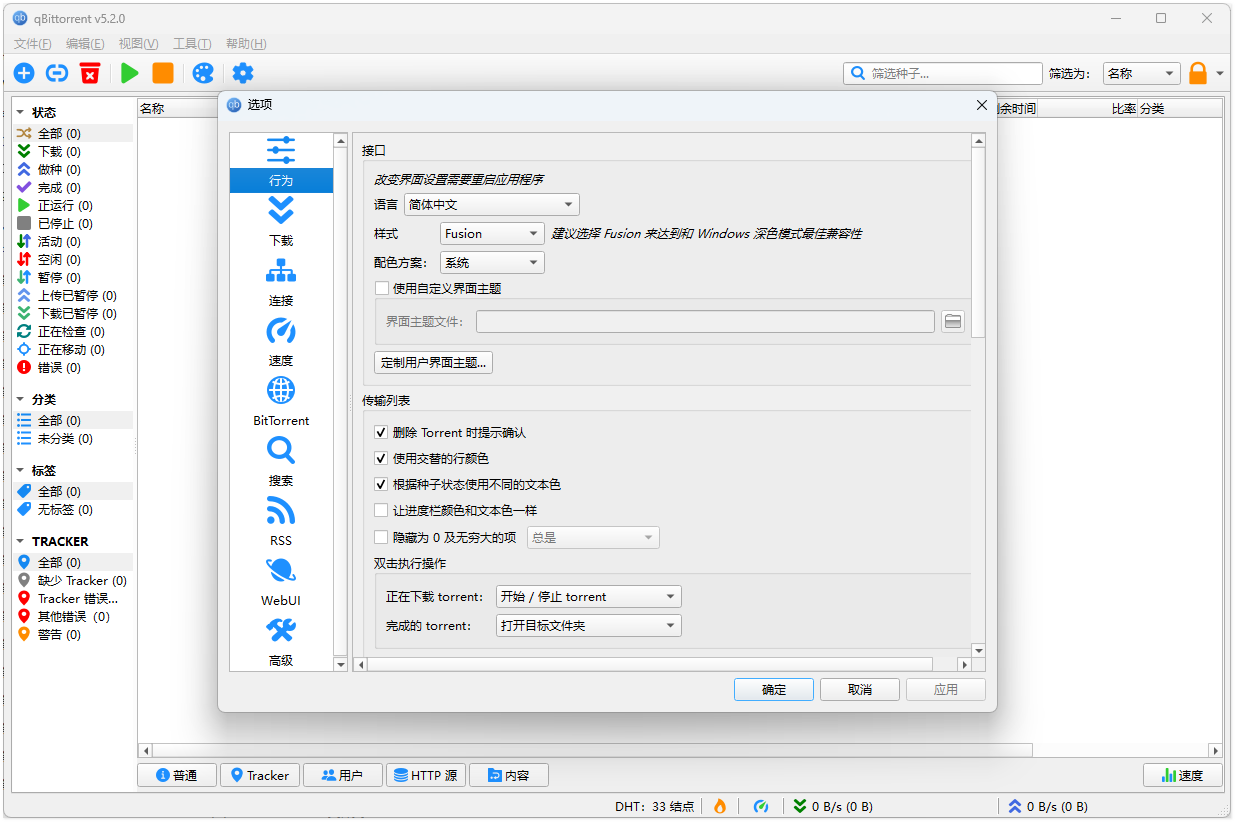
Task: Enable 隐藏为 0 及无穷大的项 checkbox
Action: click(381, 537)
